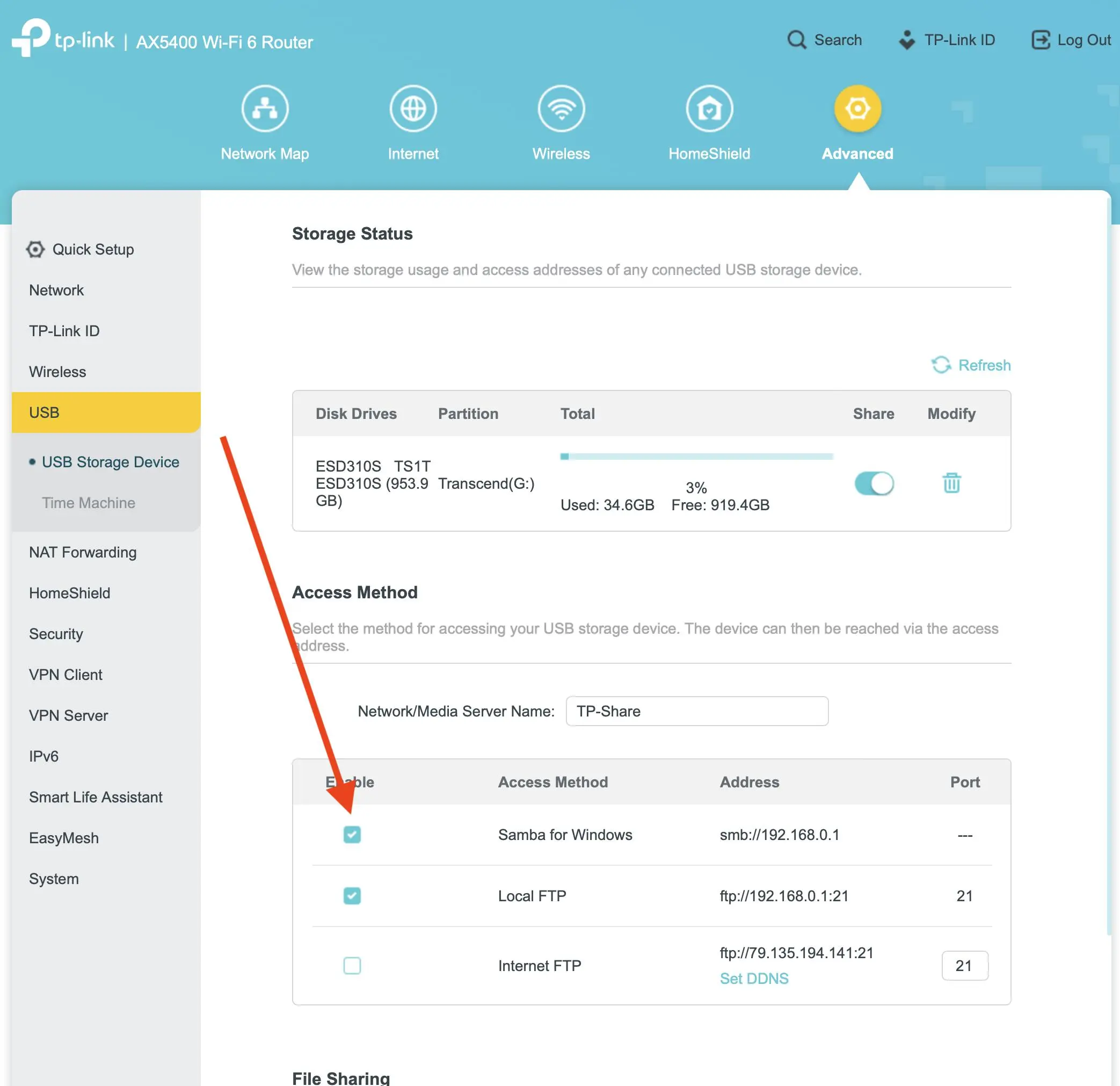Go to the HomeShield top tab label
The width and height of the screenshot is (1120, 1086).
(x=709, y=154)
